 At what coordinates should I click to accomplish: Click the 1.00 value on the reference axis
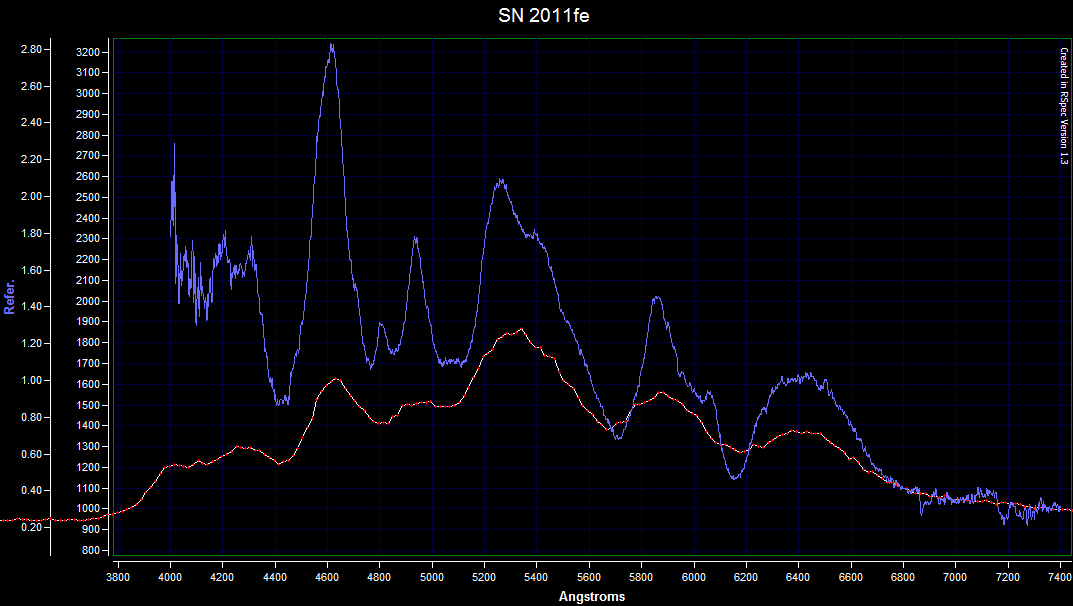point(31,380)
